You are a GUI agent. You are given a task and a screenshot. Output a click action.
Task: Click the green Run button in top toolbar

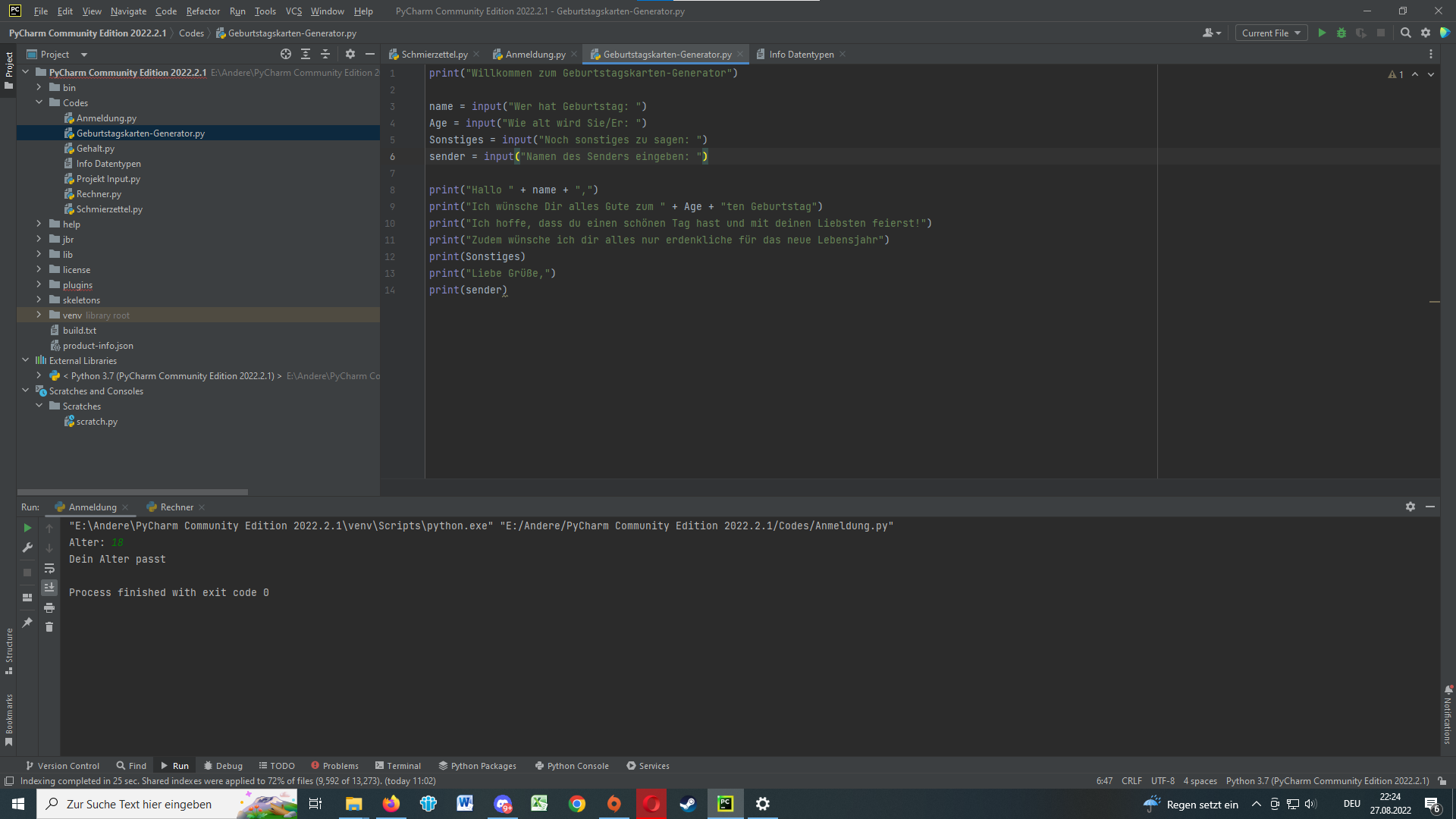1322,33
